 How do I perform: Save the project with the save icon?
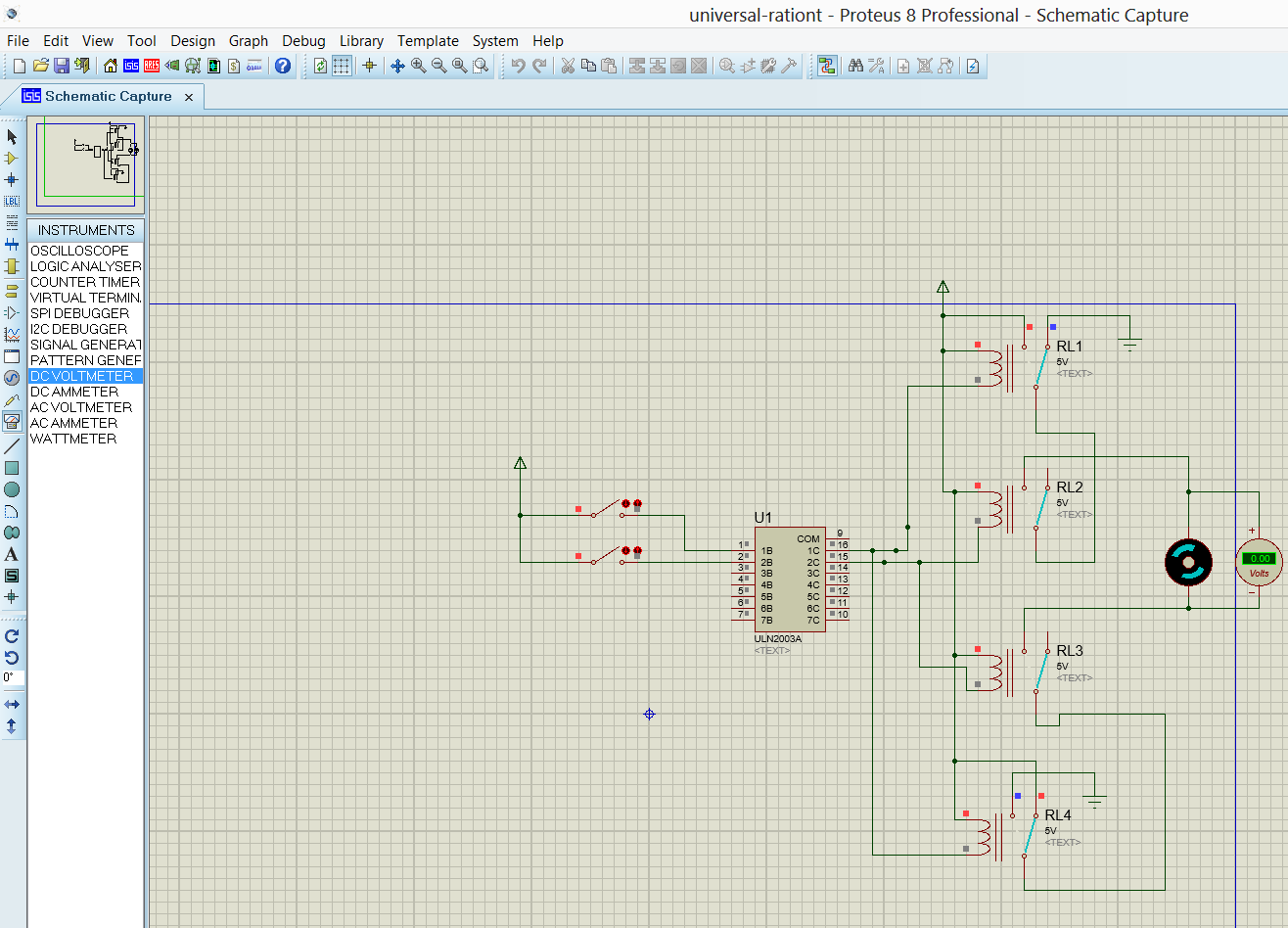pyautogui.click(x=62, y=66)
